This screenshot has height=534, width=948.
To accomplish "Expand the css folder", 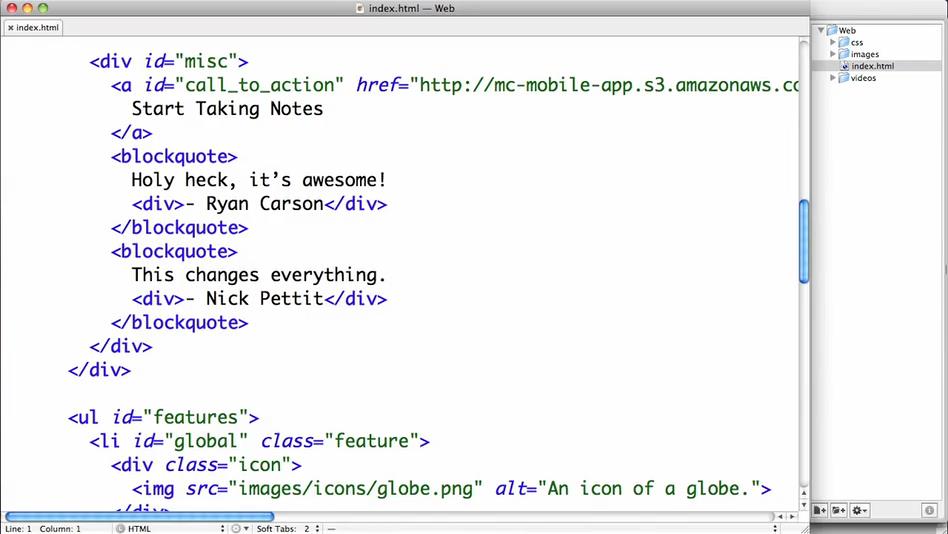I will (833, 42).
